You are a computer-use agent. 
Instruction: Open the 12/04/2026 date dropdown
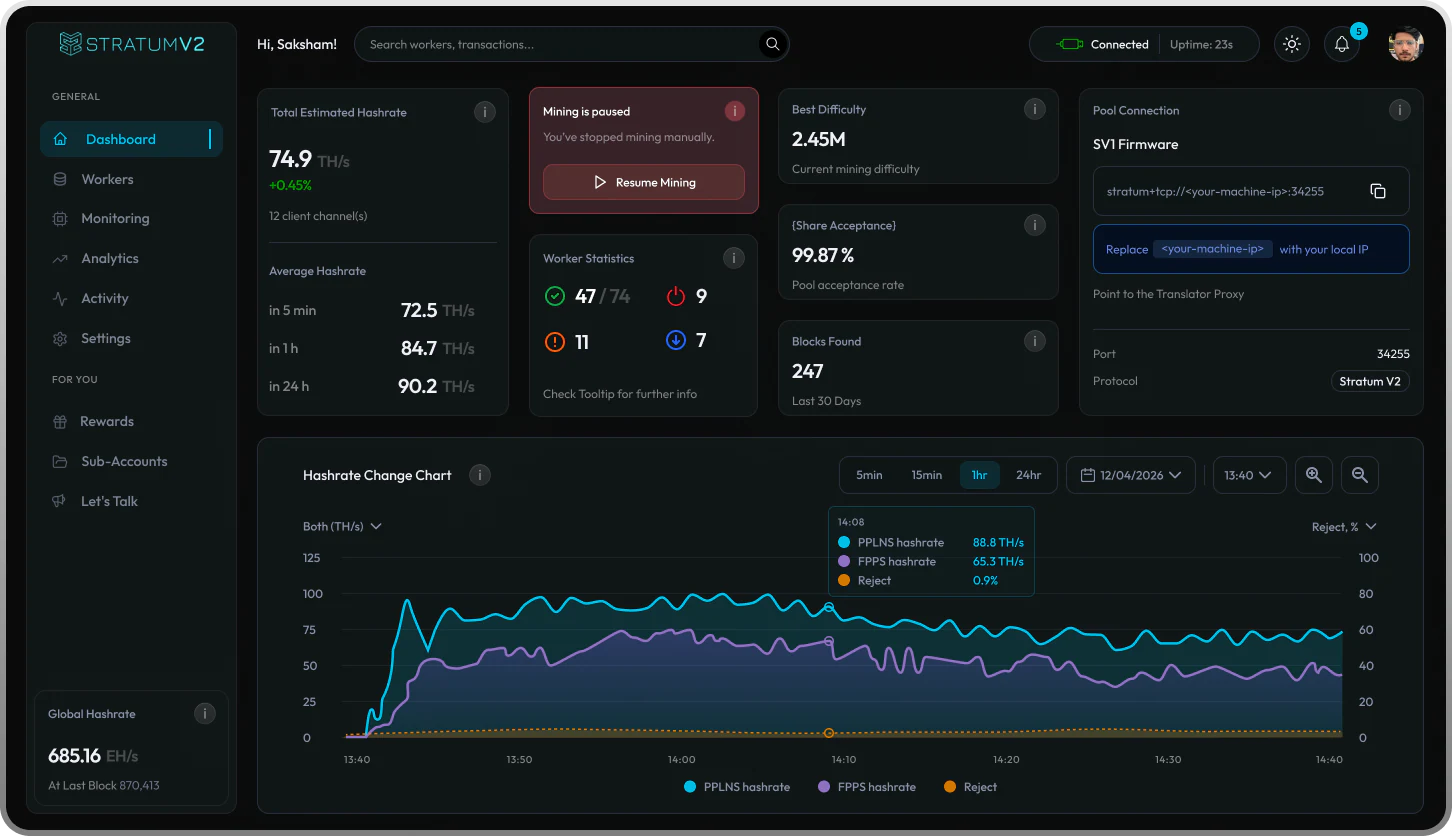pos(1131,475)
